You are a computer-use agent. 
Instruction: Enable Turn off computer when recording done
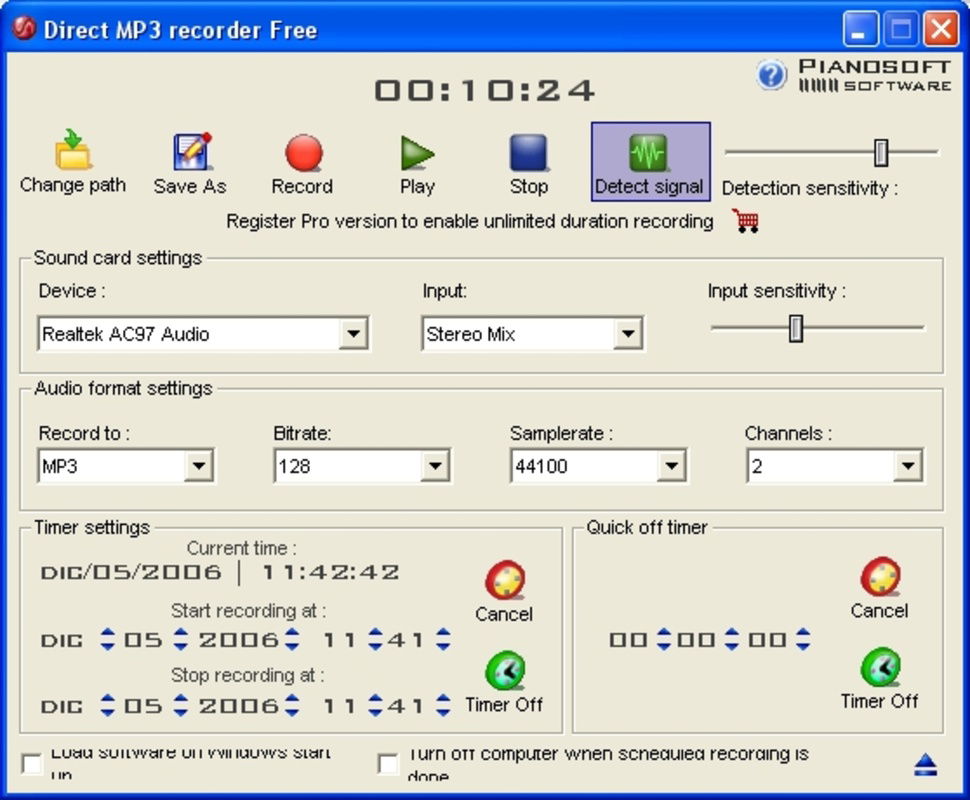388,763
